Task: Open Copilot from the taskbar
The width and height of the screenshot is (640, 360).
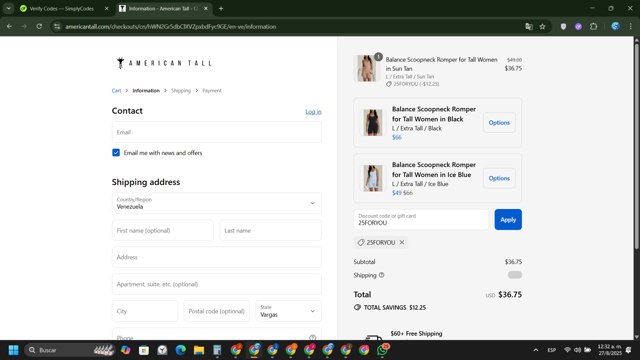Action: coord(126,350)
